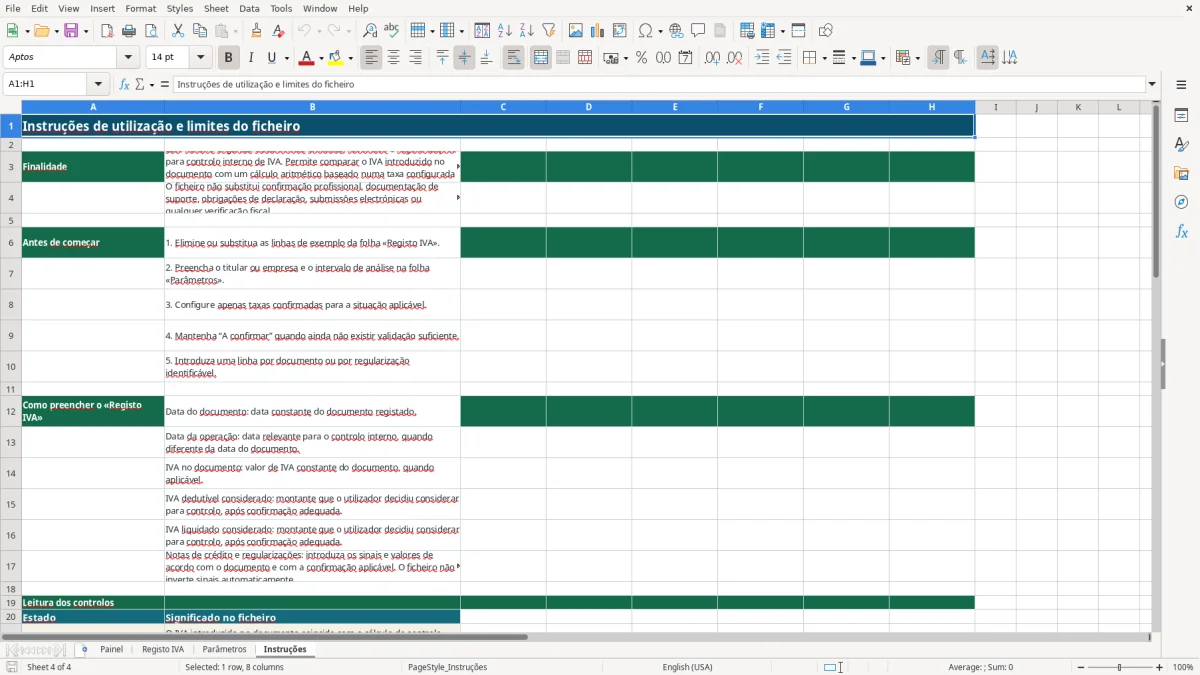Save the document with the Save icon
This screenshot has width=1200, height=675.
click(71, 31)
